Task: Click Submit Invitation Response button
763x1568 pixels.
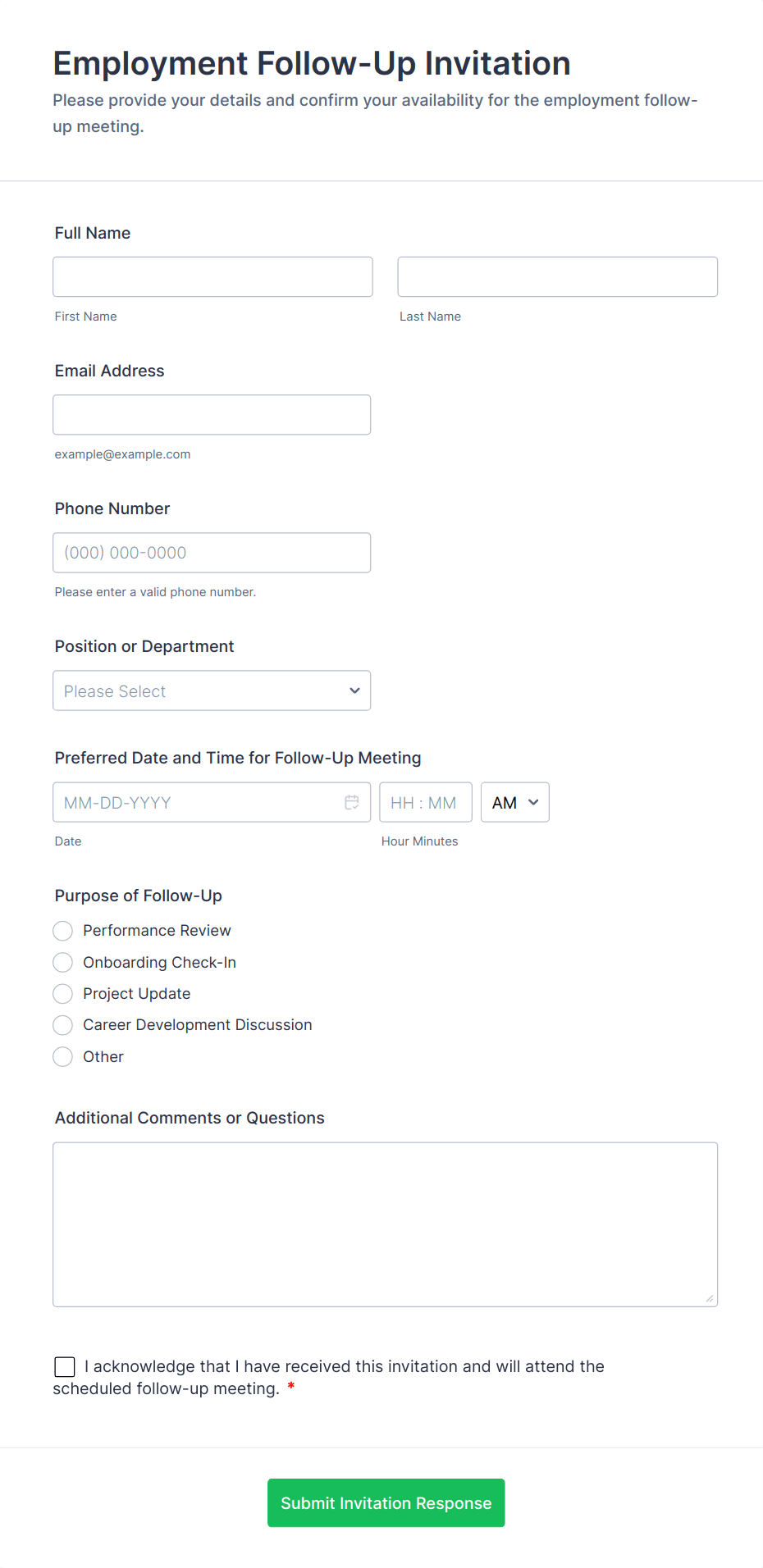Action: pyautogui.click(x=386, y=1502)
